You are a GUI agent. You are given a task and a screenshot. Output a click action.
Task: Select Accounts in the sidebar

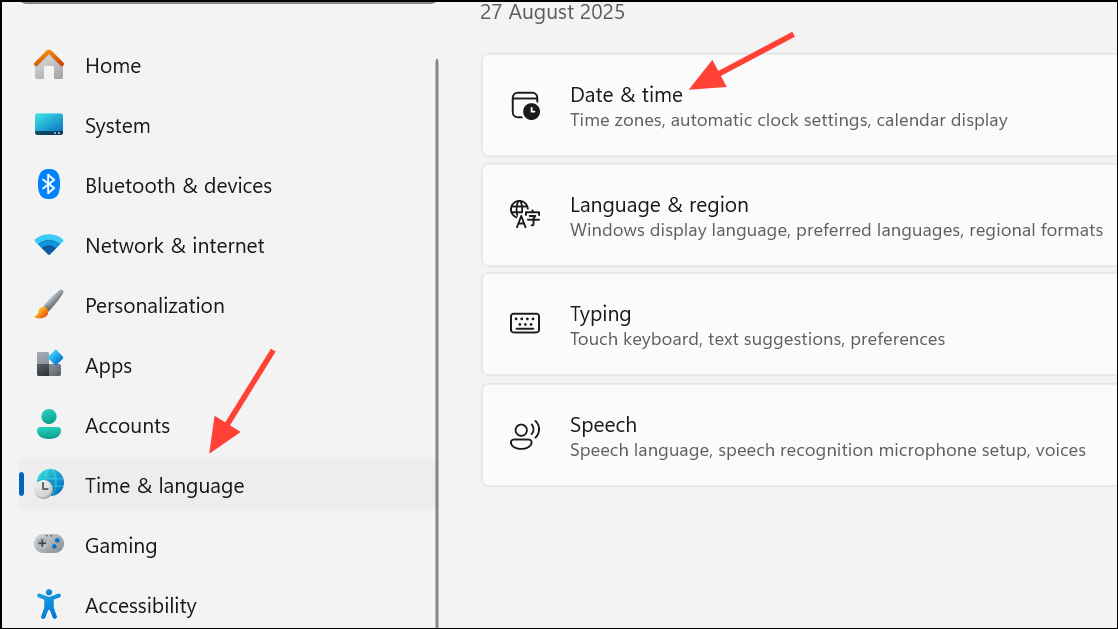[x=128, y=426]
